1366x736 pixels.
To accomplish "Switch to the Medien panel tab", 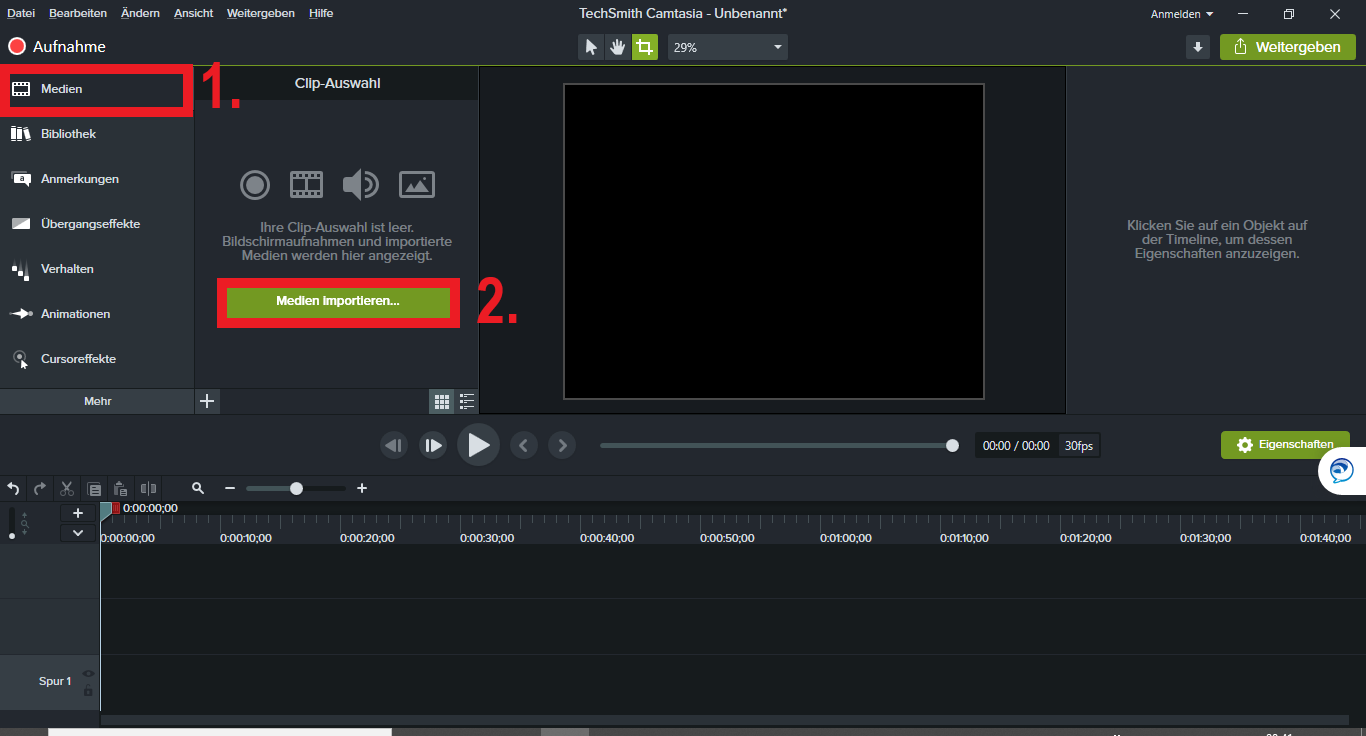I will (x=97, y=89).
